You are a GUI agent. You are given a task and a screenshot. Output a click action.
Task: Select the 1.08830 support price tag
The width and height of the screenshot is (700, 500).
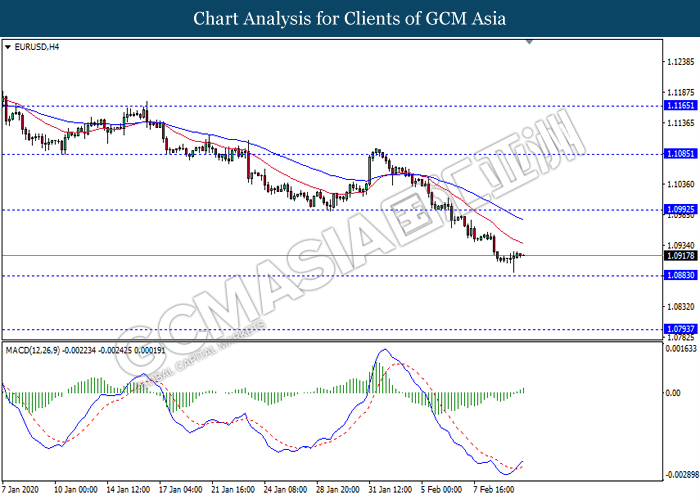(x=680, y=276)
